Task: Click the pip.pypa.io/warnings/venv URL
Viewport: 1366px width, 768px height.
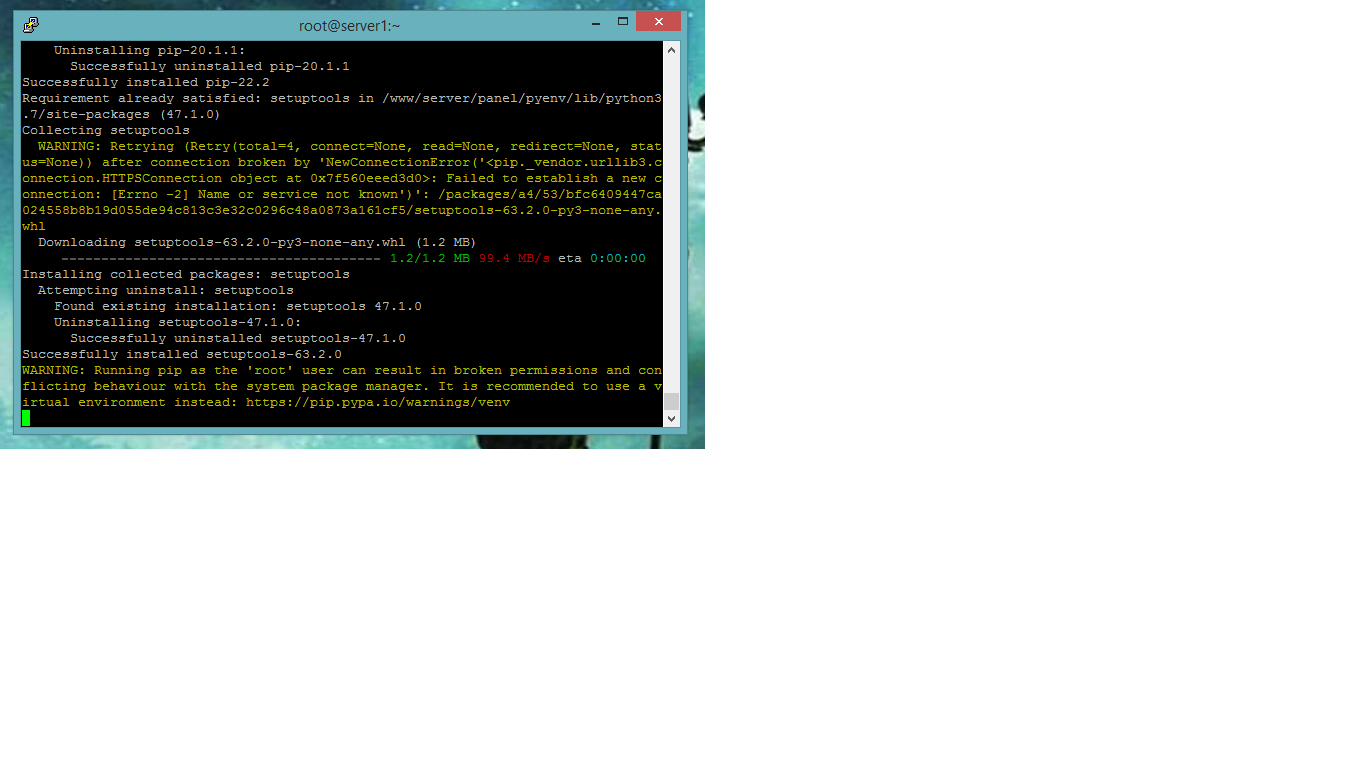Action: point(378,402)
